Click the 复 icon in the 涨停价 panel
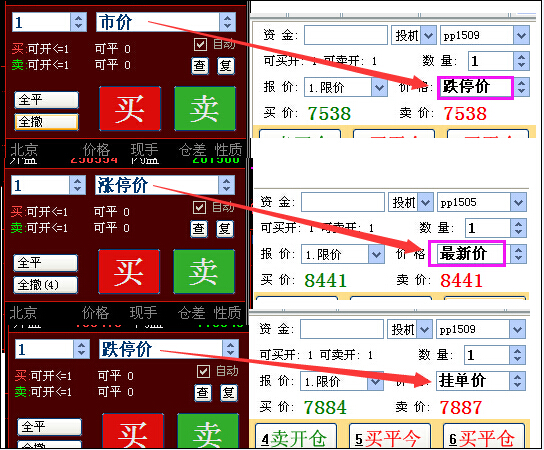The image size is (544, 450). click(225, 229)
